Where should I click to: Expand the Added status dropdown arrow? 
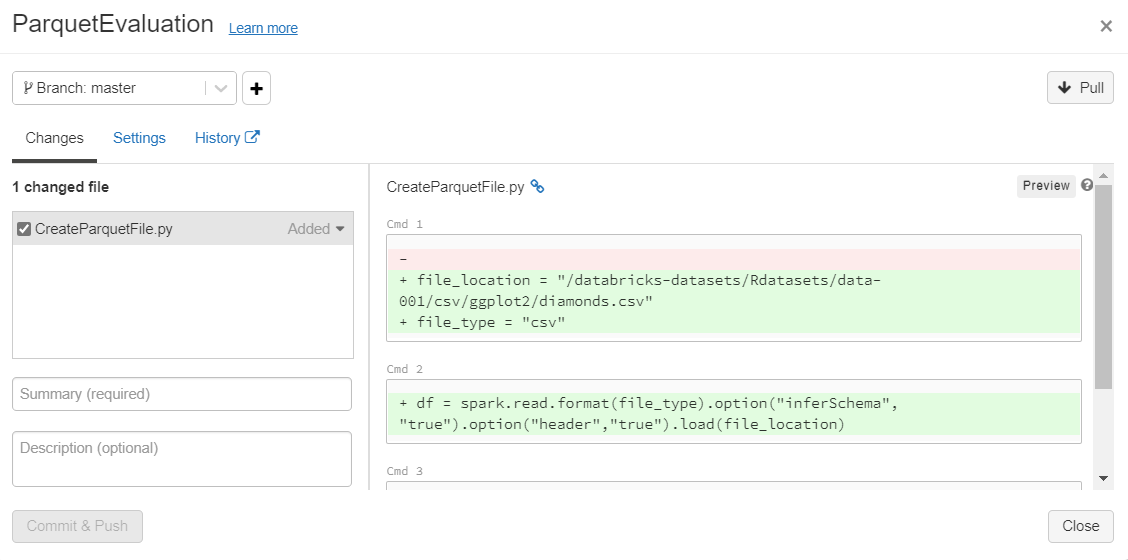[340, 229]
